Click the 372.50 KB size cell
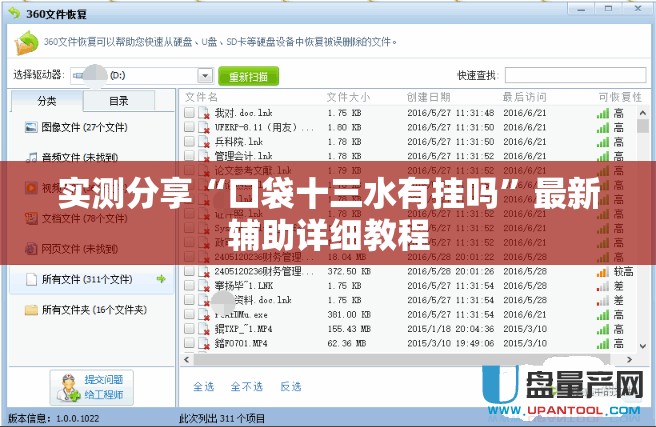The image size is (656, 427). [x=349, y=271]
